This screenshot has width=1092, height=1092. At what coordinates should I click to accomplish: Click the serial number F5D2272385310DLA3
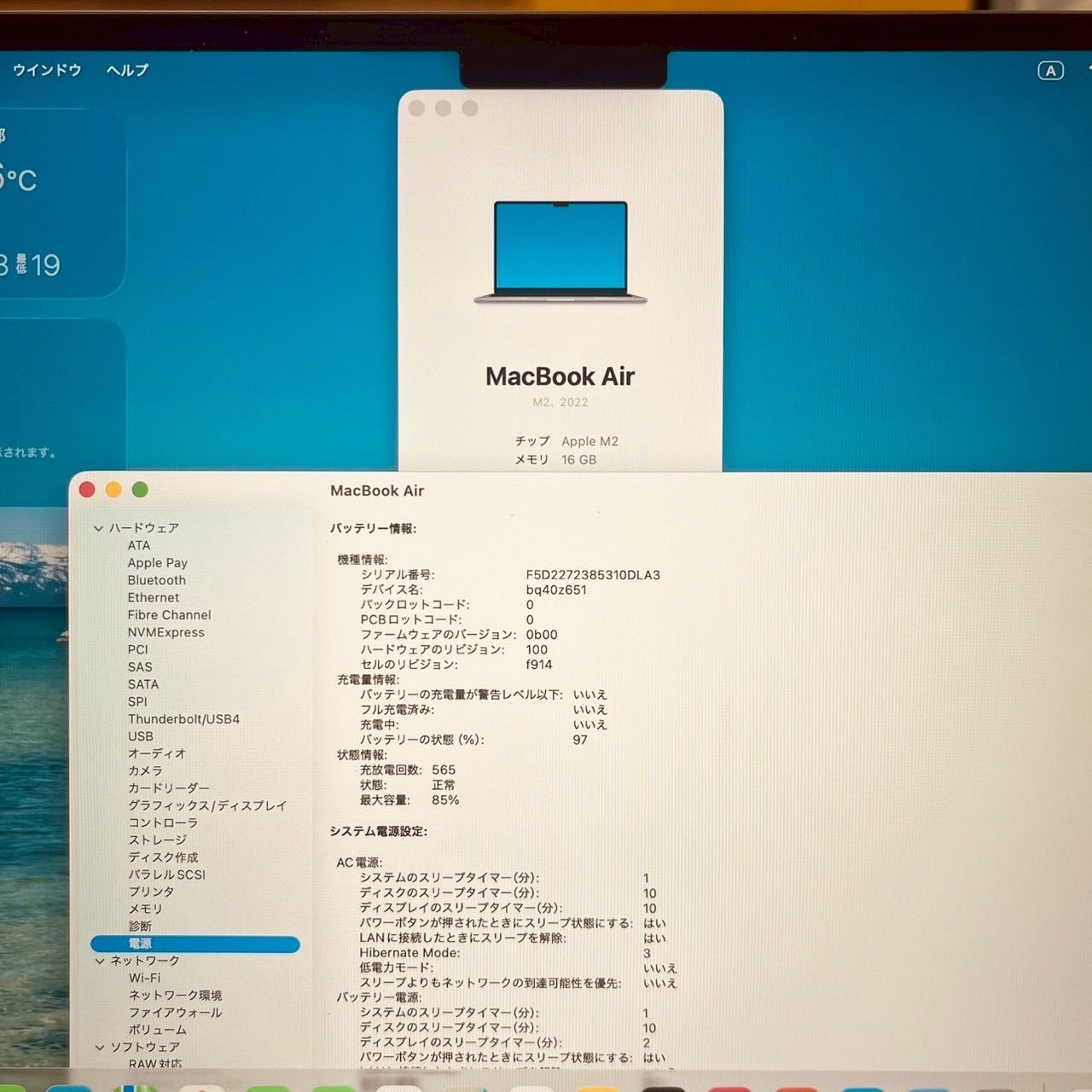(x=593, y=575)
